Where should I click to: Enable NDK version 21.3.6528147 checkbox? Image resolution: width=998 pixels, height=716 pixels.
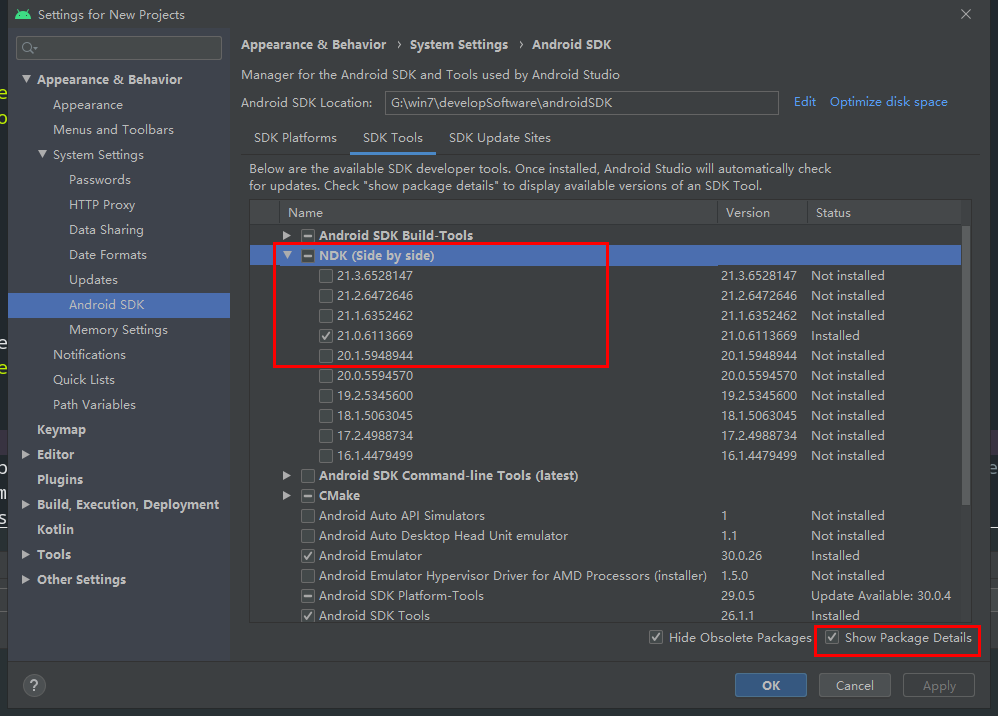pyautogui.click(x=325, y=275)
